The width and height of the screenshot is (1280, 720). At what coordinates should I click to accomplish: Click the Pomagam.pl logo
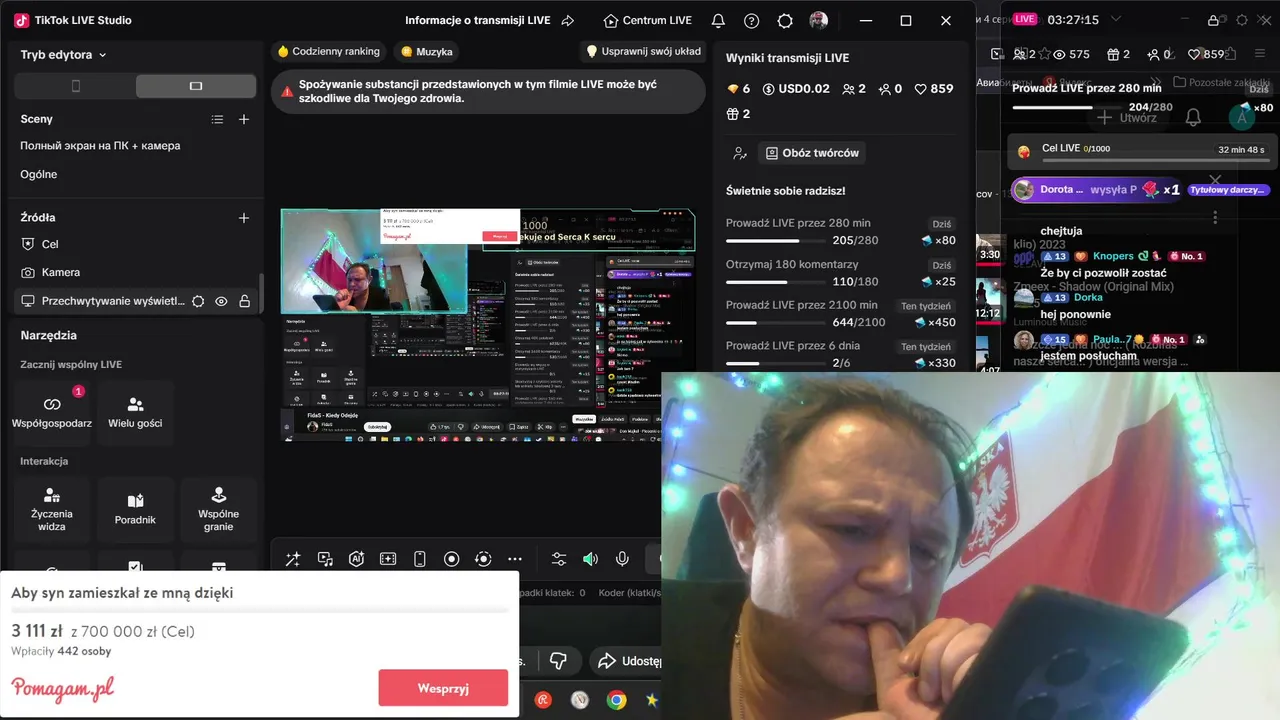(x=63, y=688)
